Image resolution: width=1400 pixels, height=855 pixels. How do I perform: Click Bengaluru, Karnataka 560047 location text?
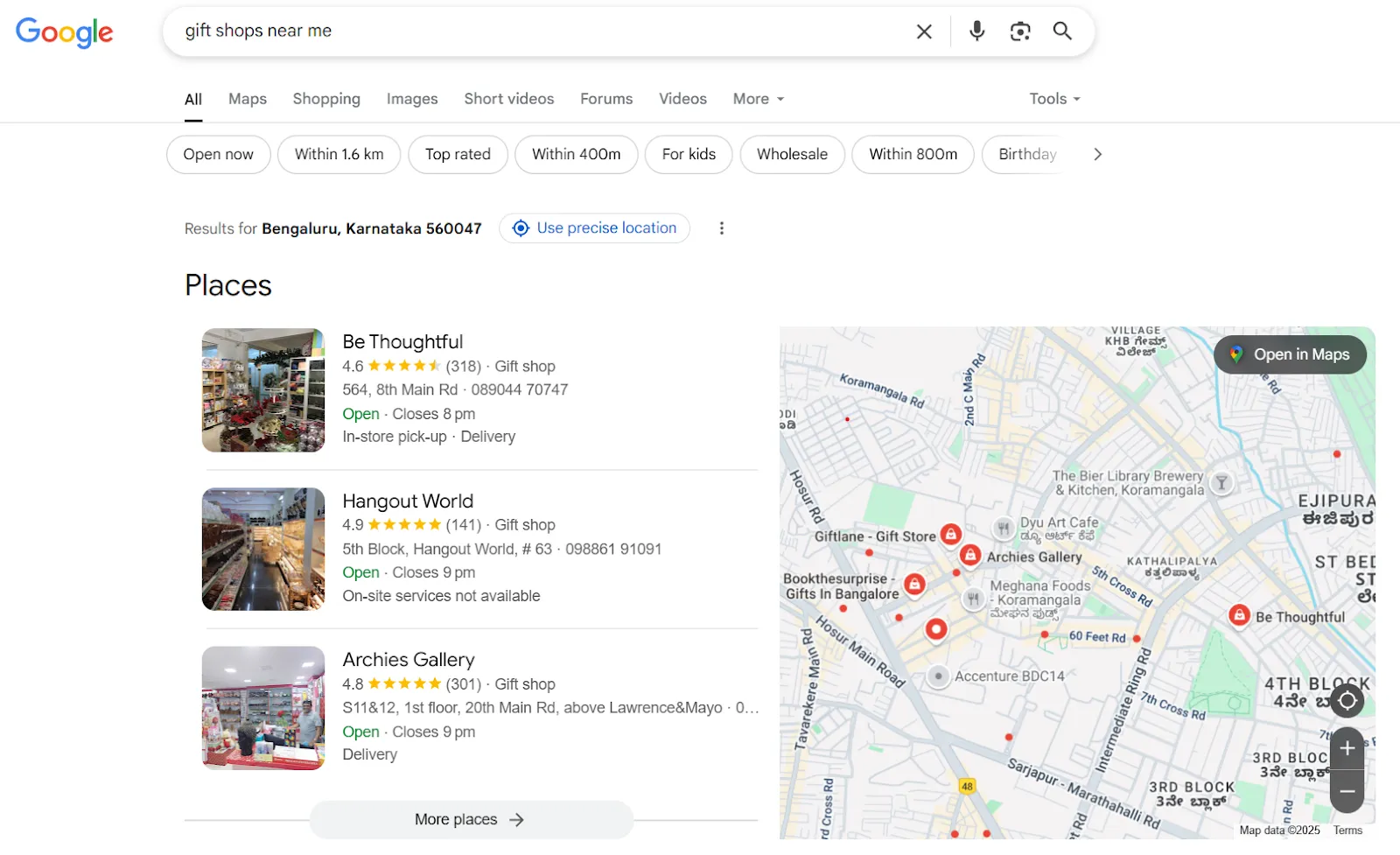pyautogui.click(x=372, y=229)
